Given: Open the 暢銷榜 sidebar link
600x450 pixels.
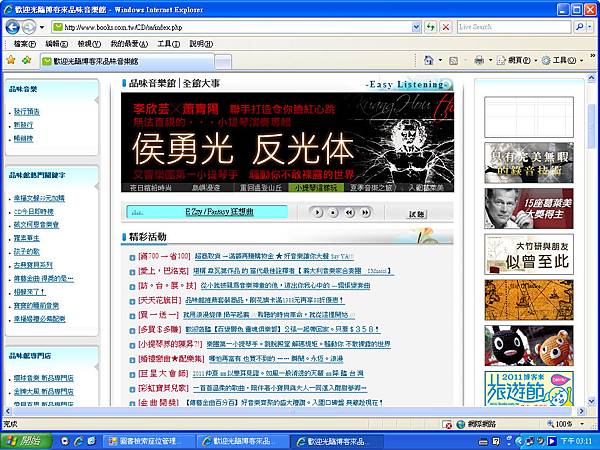Looking at the screenshot, I should tap(23, 139).
